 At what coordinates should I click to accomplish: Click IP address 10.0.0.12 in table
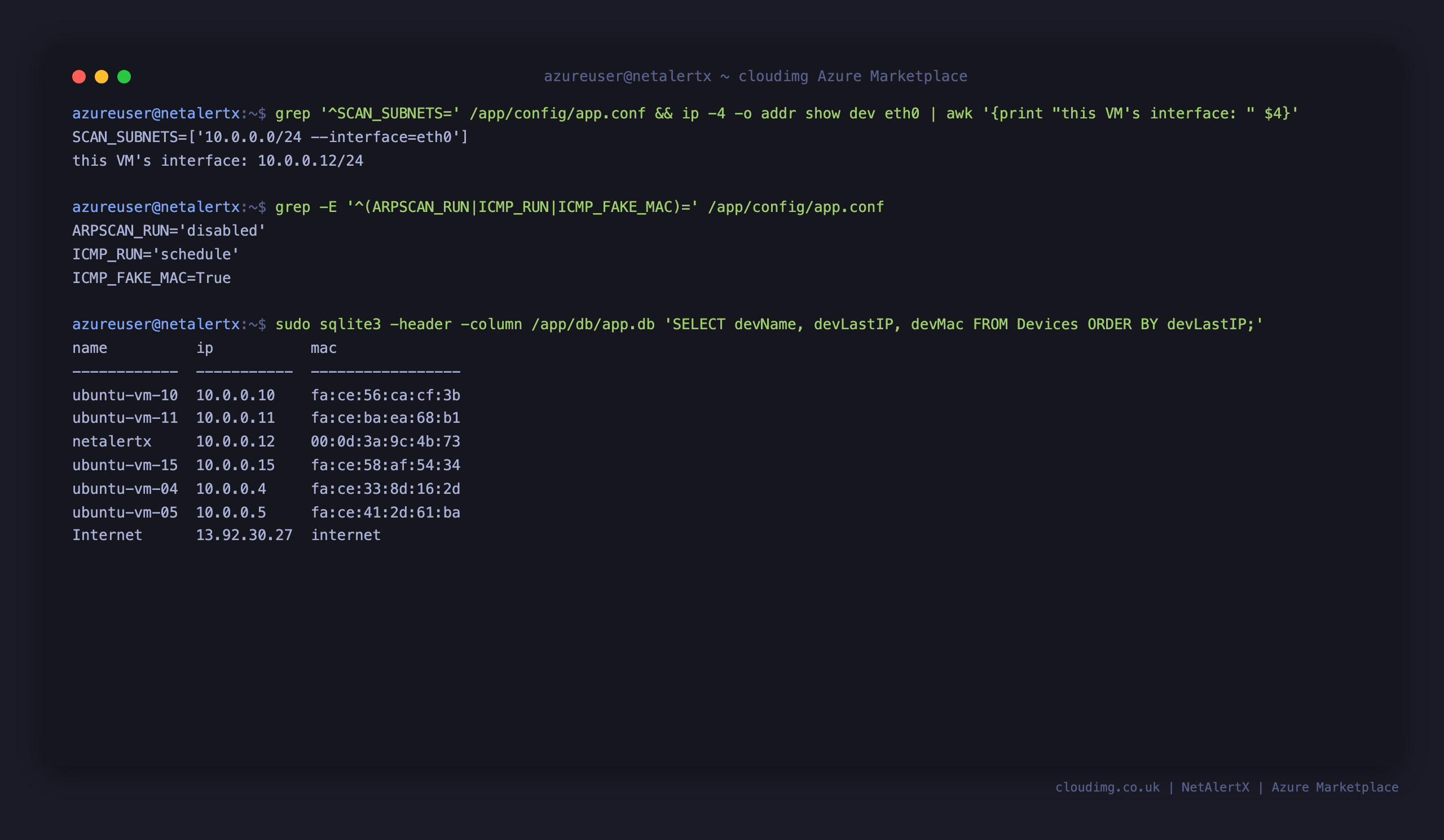236,441
